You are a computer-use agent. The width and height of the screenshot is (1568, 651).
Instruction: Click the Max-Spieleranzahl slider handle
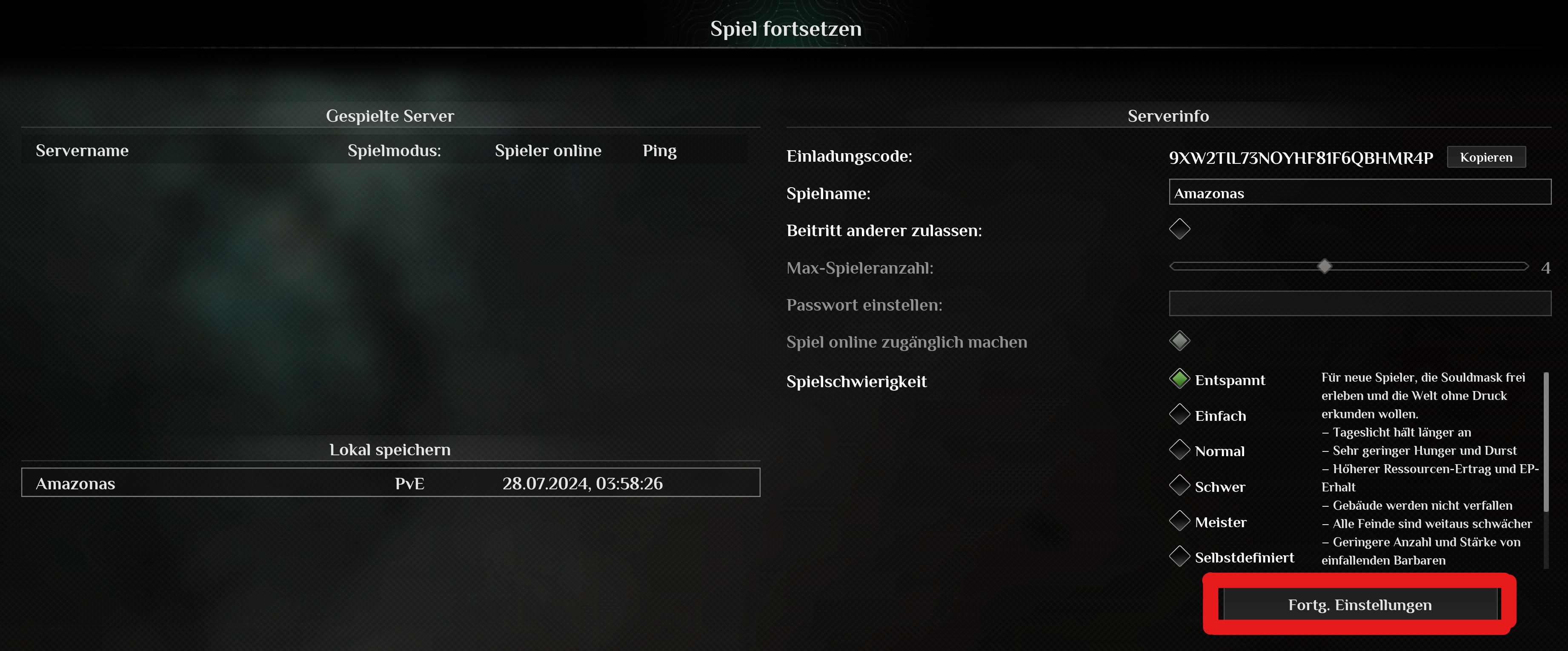point(1325,266)
